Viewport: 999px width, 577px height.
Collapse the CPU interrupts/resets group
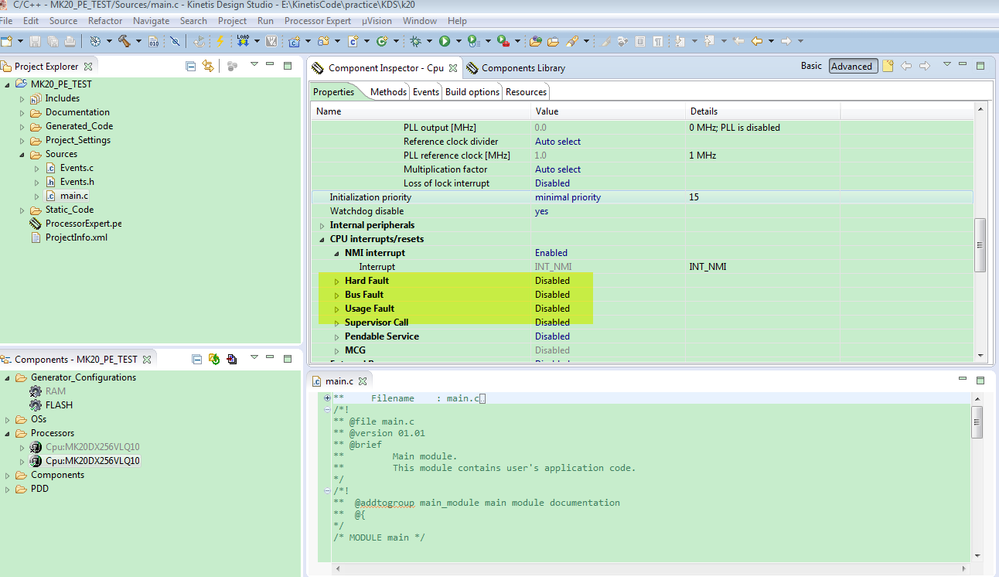point(322,239)
